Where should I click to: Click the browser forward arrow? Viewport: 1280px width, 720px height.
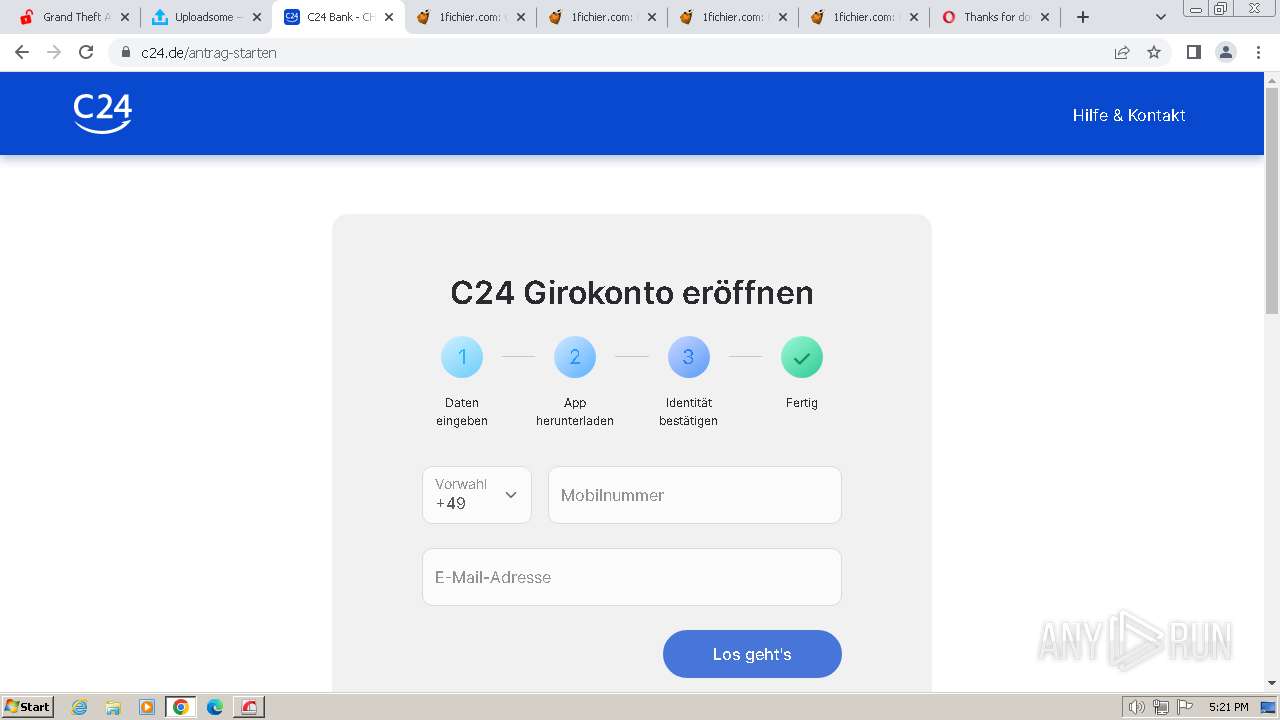[x=54, y=52]
